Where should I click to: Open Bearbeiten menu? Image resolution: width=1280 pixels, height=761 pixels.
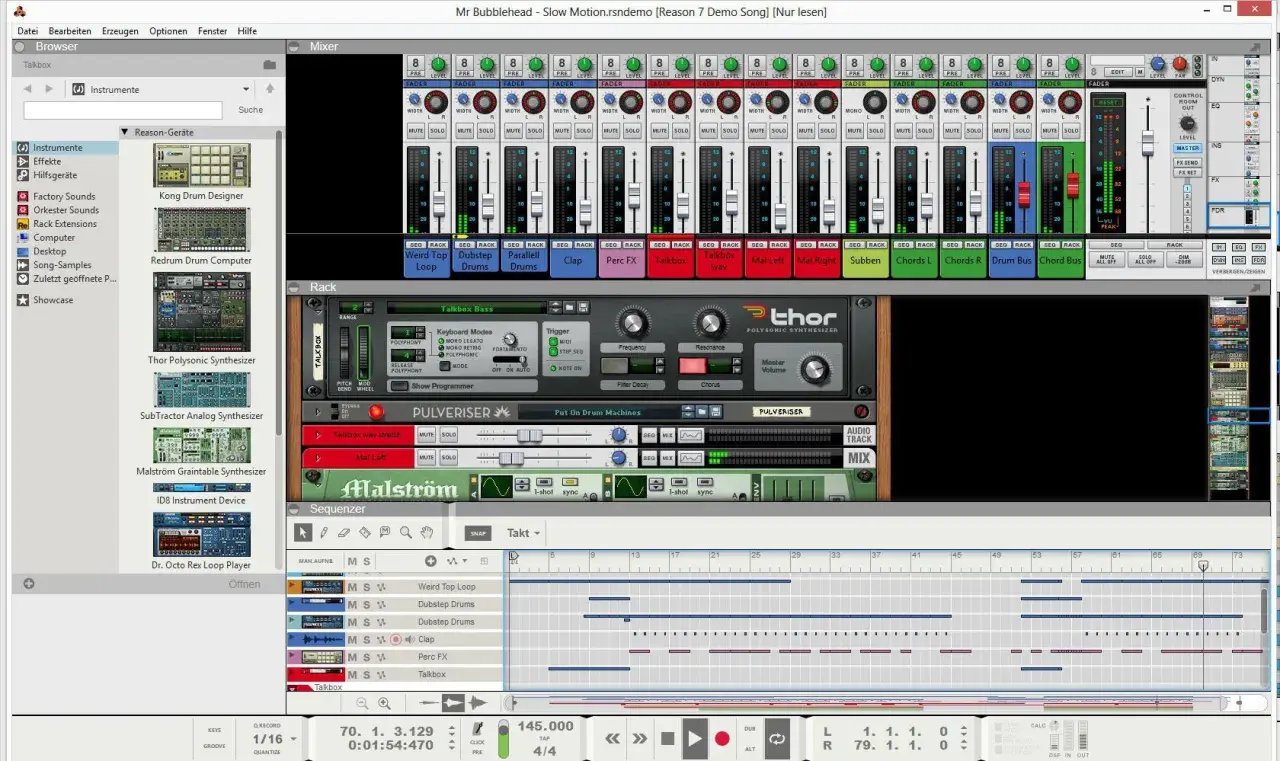[70, 31]
